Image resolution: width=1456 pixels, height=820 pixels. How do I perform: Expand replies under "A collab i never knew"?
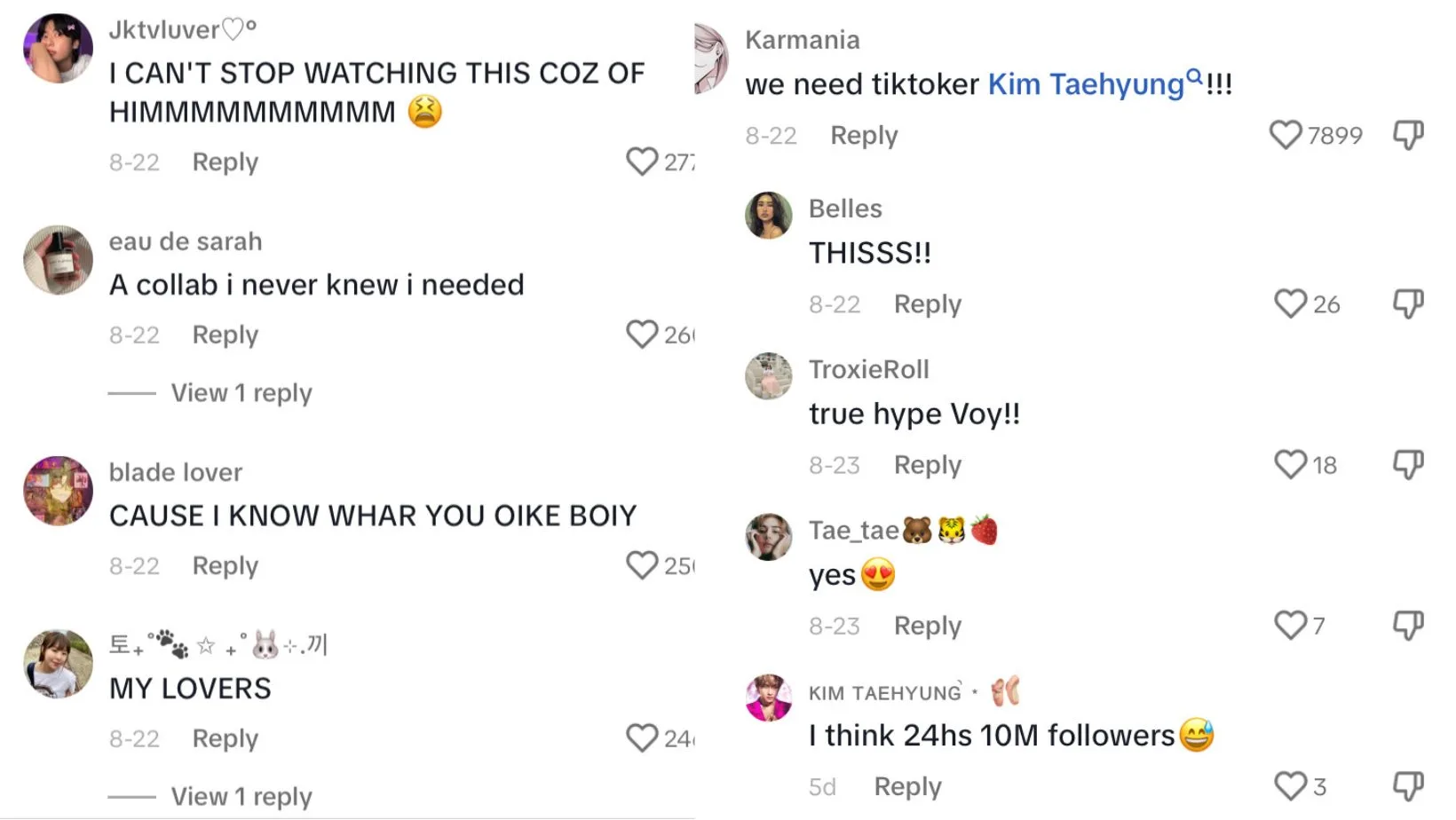click(241, 393)
